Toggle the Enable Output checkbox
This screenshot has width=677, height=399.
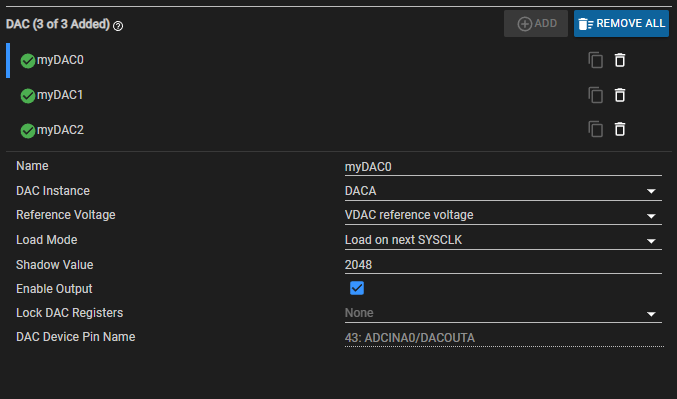(357, 288)
